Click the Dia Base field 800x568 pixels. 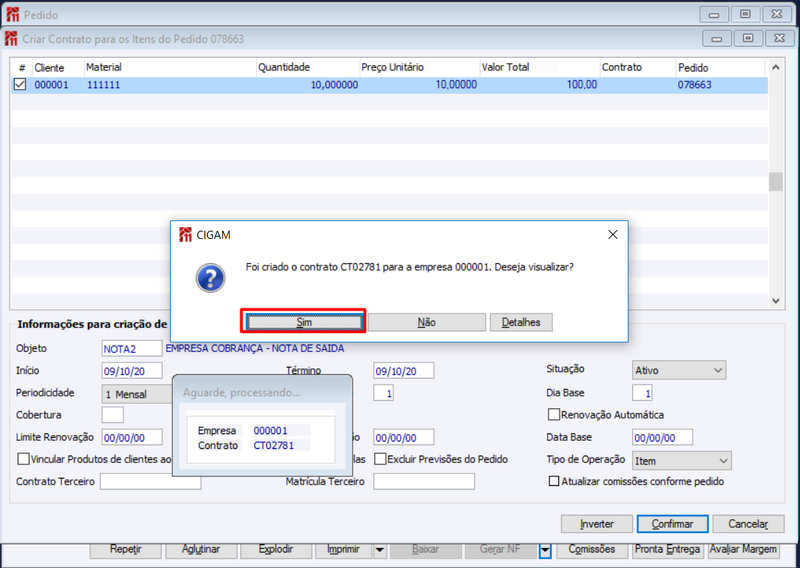coord(642,393)
